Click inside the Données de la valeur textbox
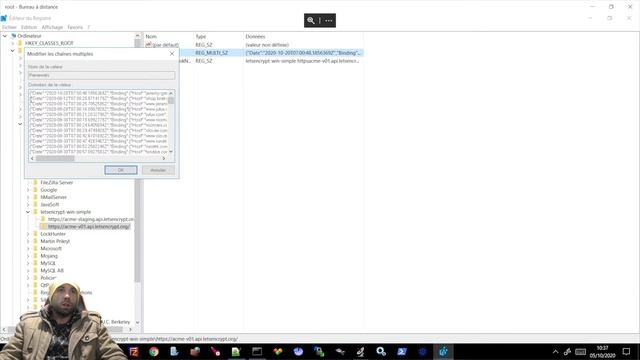640x360 pixels. (x=98, y=122)
